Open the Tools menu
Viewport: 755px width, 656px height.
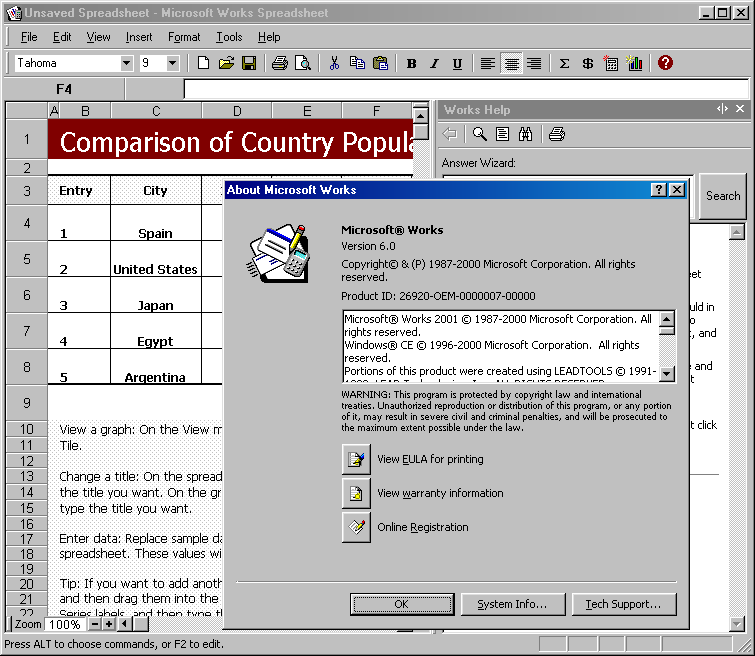[229, 37]
